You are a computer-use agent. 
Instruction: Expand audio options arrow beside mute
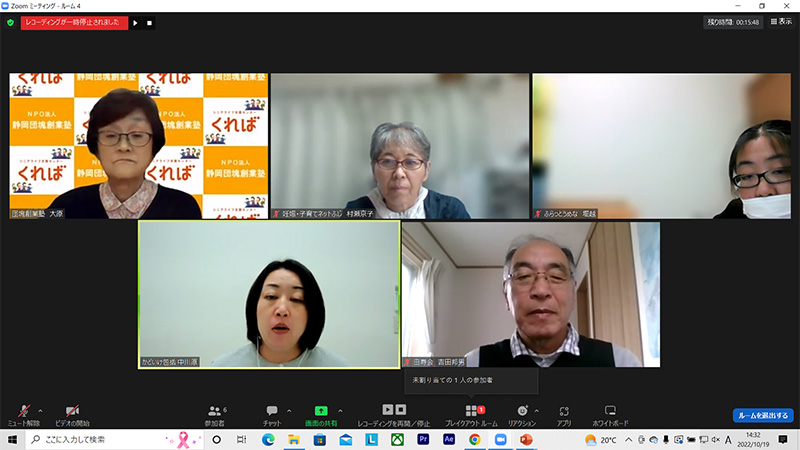40,410
